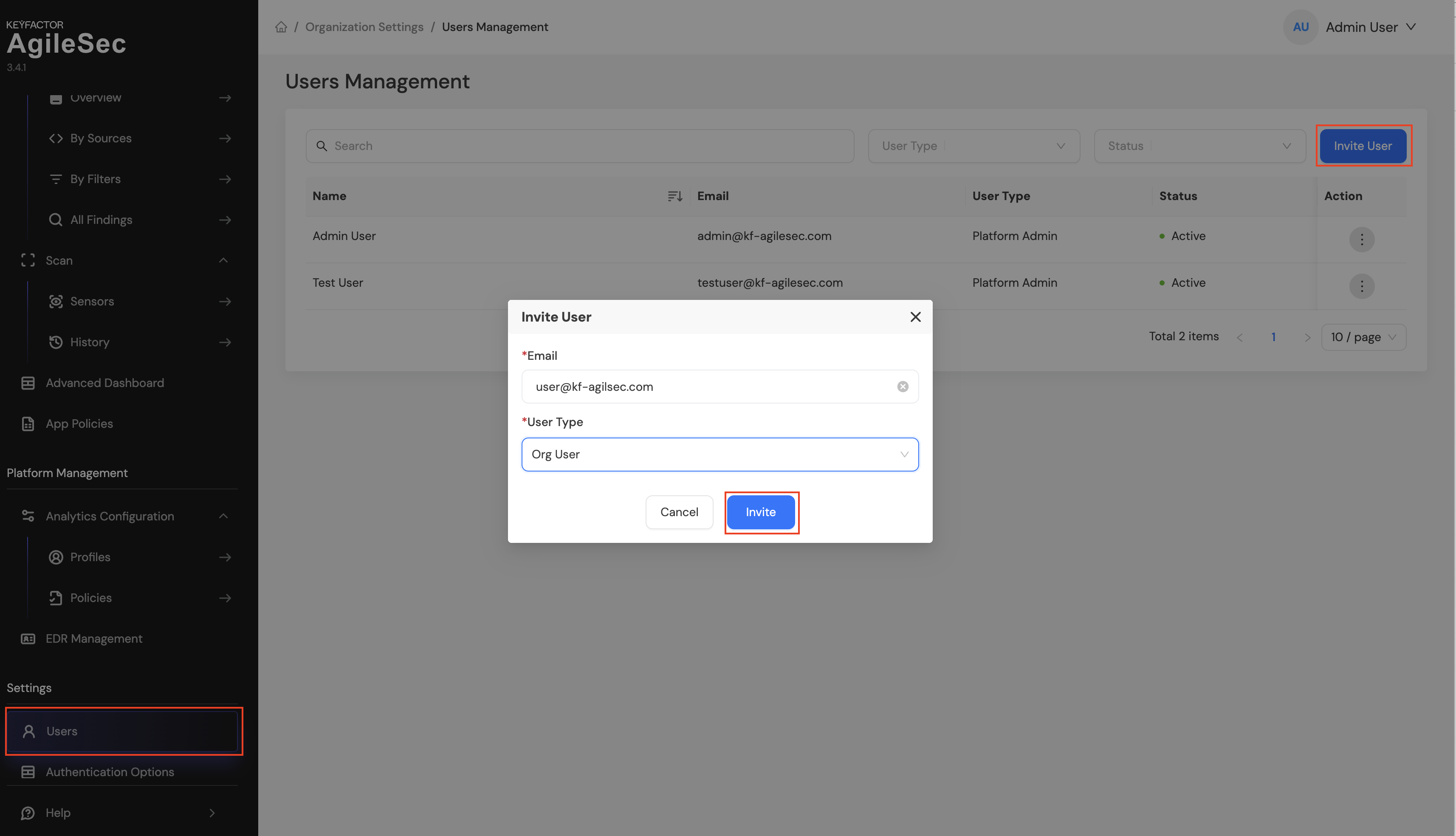Go to Authentication Options settings

pyautogui.click(x=110, y=772)
